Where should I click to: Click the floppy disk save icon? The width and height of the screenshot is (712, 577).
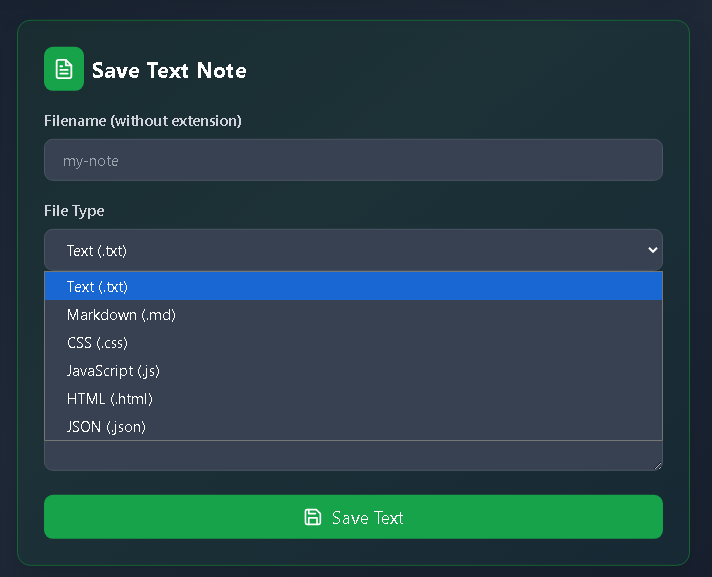[312, 517]
